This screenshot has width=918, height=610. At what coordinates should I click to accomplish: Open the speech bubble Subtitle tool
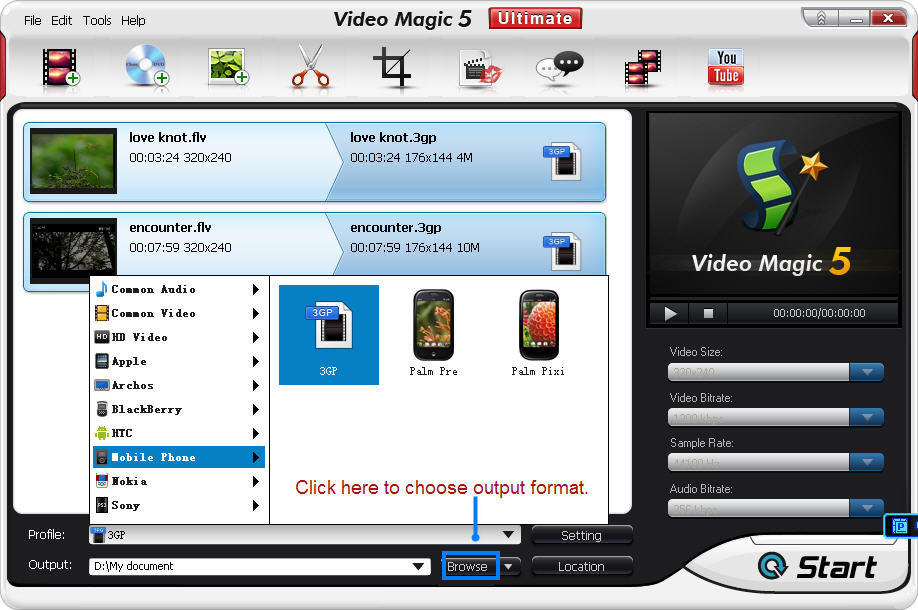point(560,67)
